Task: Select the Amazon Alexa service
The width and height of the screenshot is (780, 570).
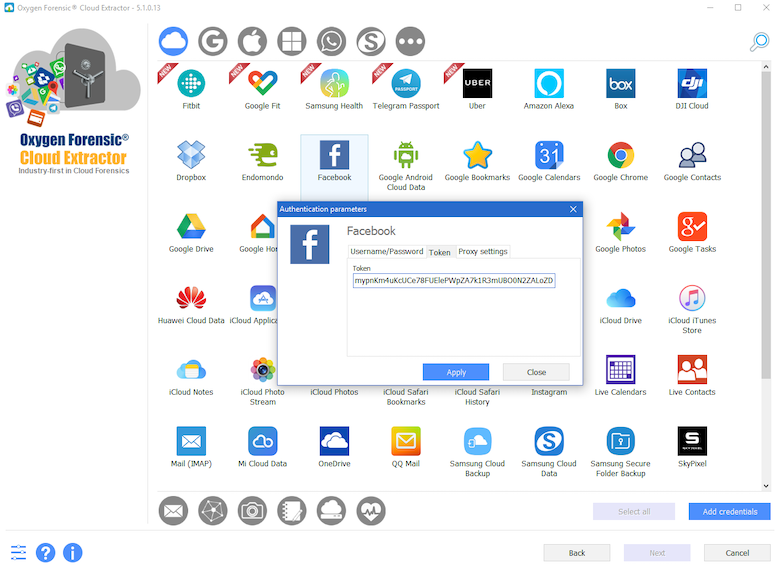Action: [549, 84]
